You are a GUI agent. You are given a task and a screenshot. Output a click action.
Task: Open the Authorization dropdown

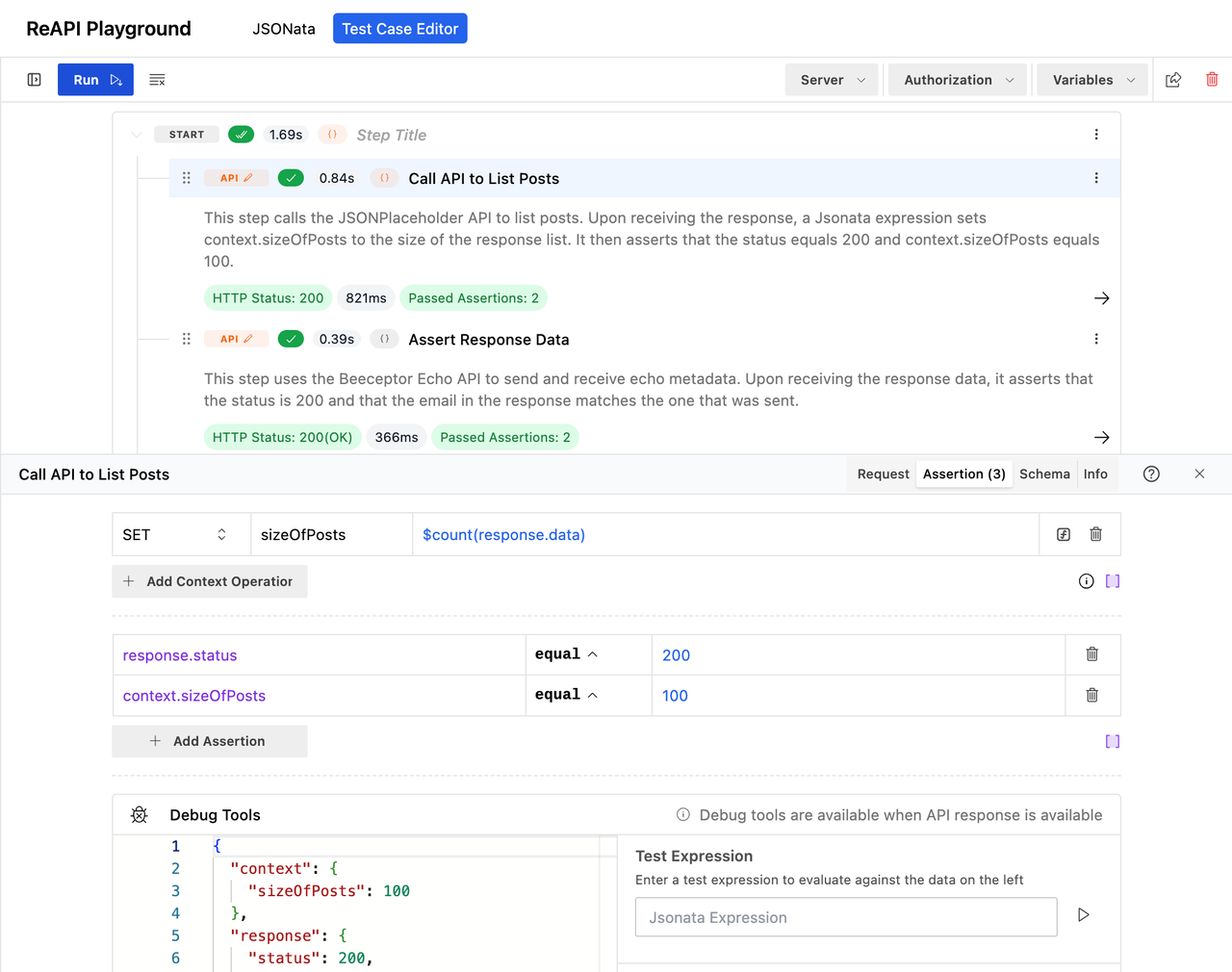(x=958, y=80)
